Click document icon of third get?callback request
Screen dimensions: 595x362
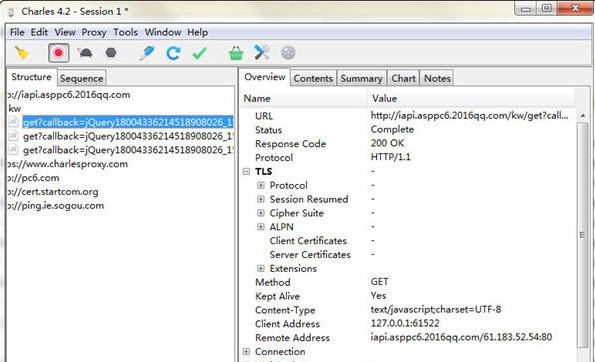[x=13, y=150]
